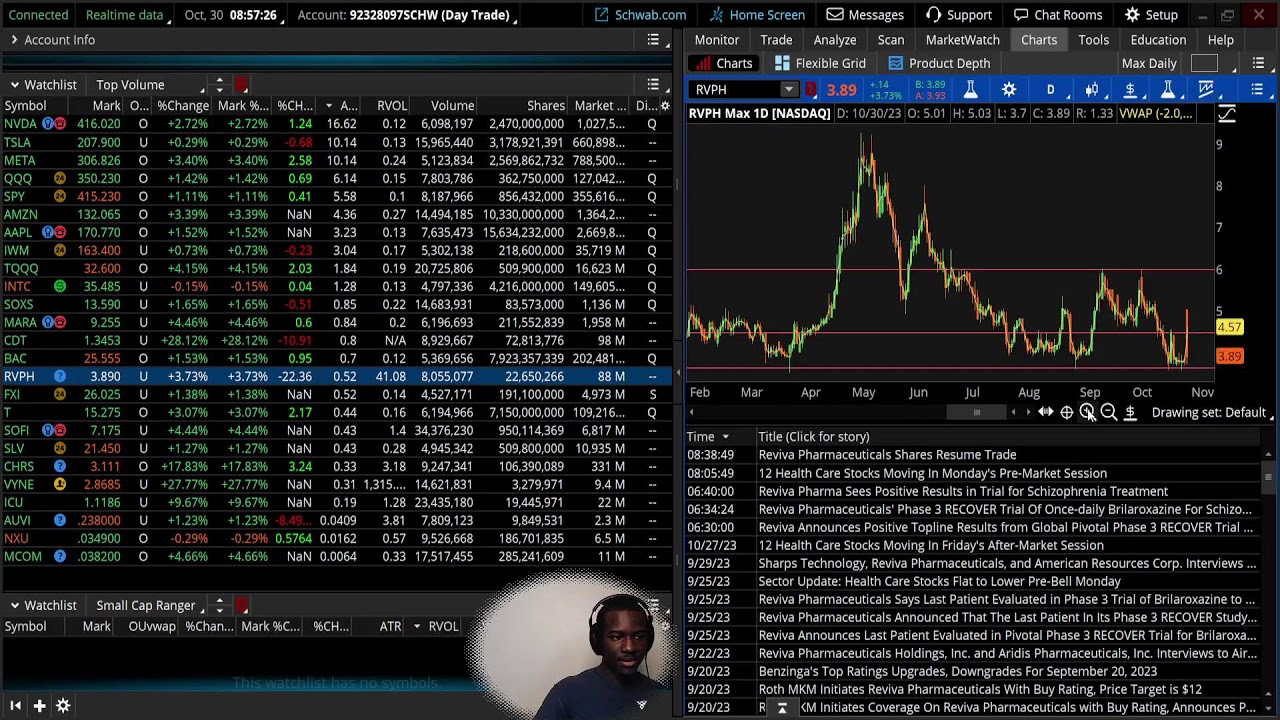Open Chat Rooms
Screen dimensions: 1280x720
pyautogui.click(x=1058, y=15)
